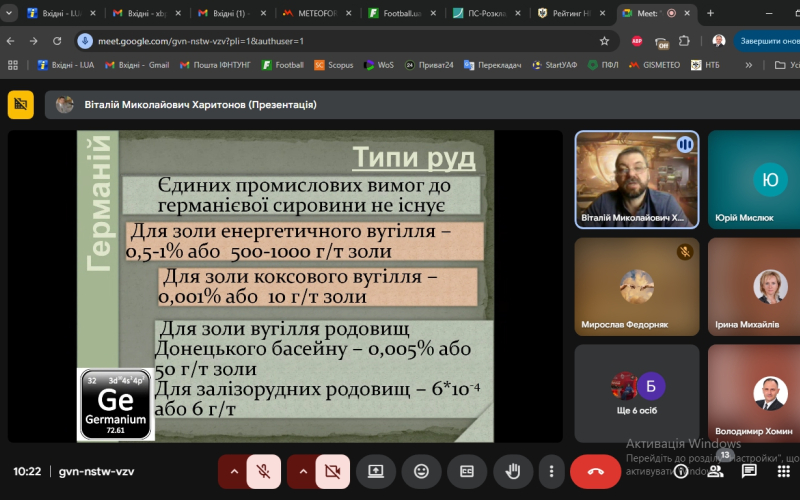Open a new browser tab
The width and height of the screenshot is (800, 500).
710,13
